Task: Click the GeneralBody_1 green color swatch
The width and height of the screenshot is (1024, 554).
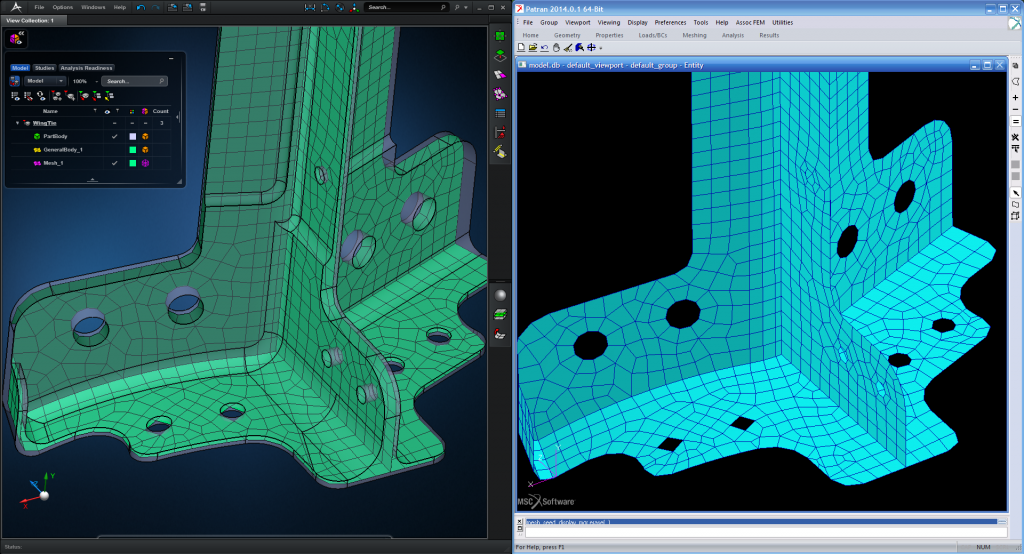Action: click(133, 150)
